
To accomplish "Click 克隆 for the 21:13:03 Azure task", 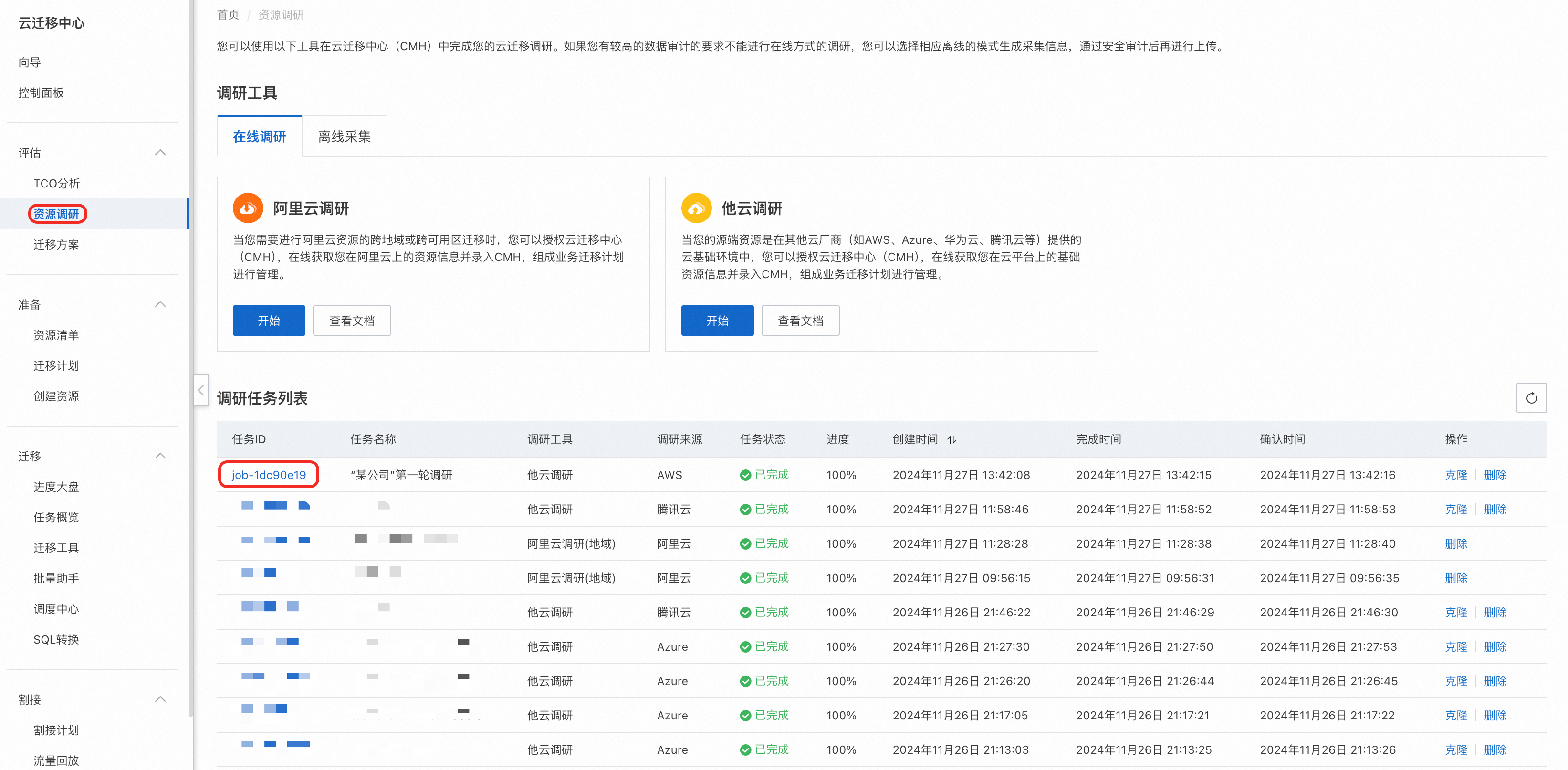I will point(1456,749).
